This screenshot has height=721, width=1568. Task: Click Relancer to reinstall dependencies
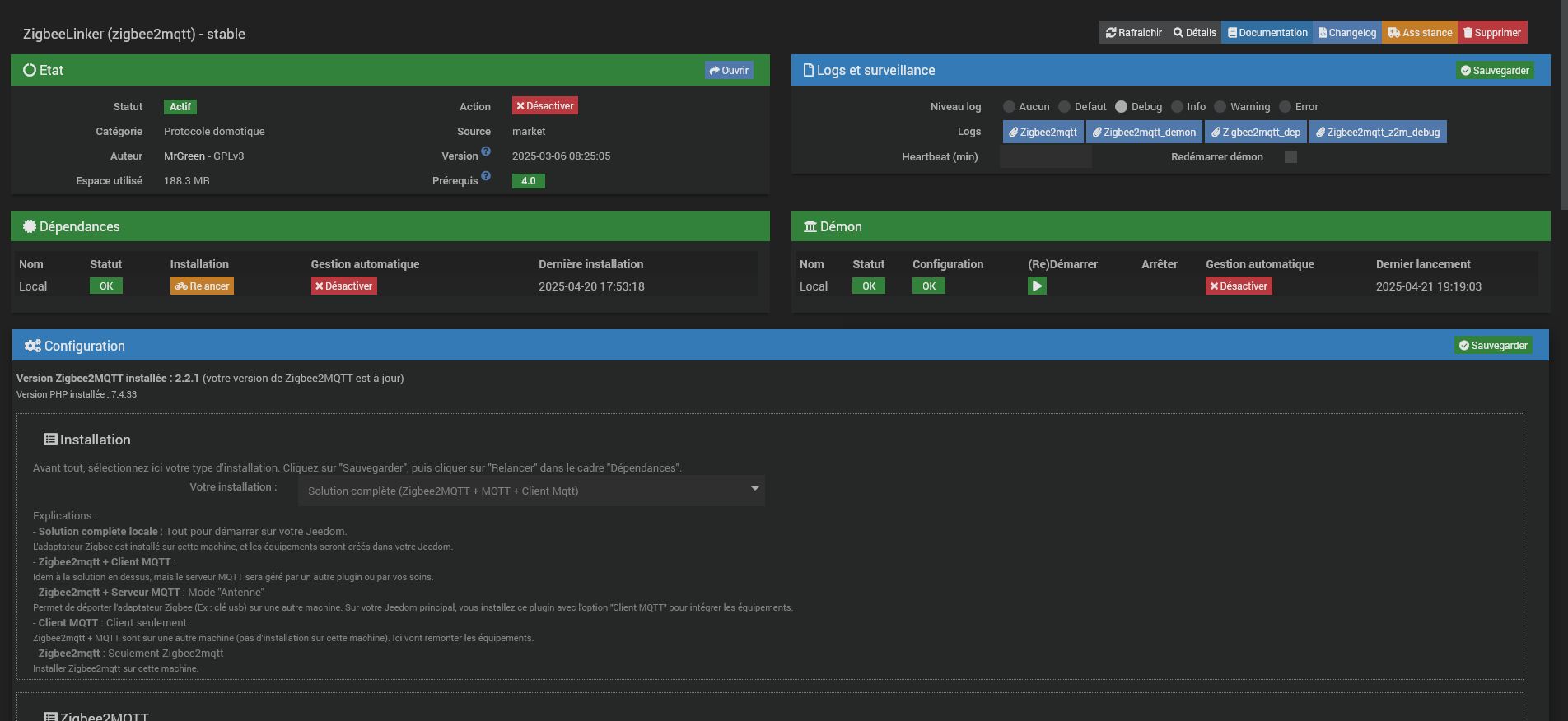click(202, 286)
